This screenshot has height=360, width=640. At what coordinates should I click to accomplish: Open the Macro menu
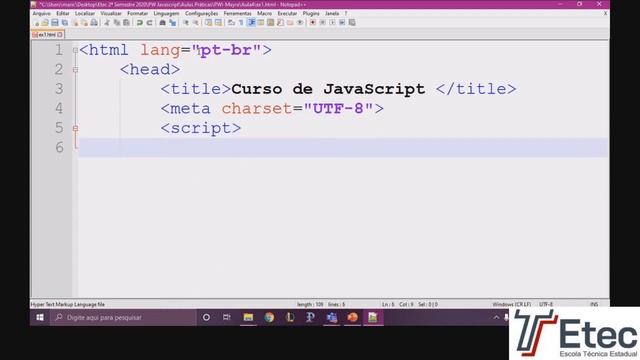[264, 13]
